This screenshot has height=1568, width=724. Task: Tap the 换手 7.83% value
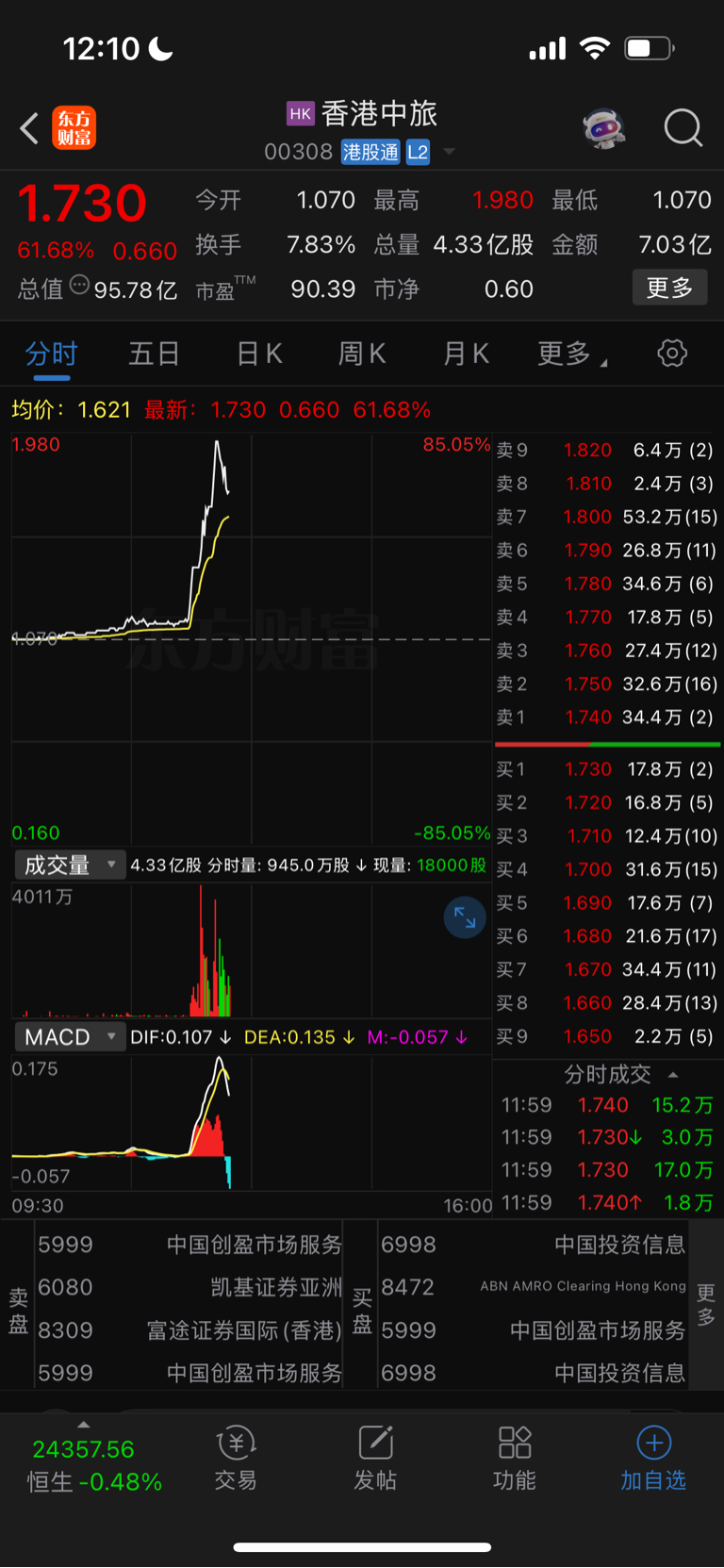click(x=321, y=245)
